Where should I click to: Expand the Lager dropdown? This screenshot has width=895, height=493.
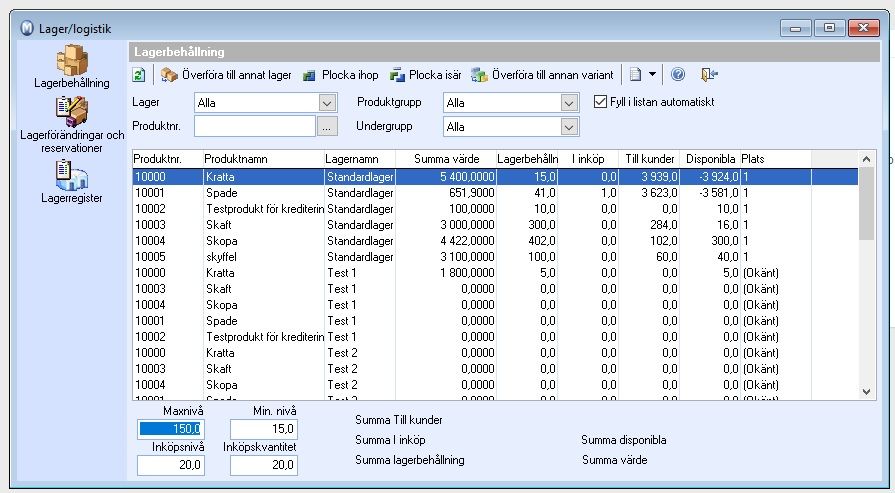pyautogui.click(x=327, y=103)
